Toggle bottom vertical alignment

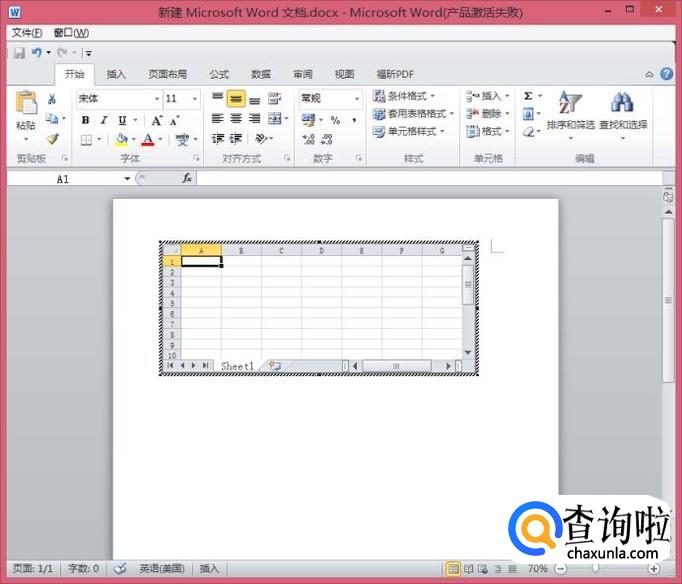(254, 100)
